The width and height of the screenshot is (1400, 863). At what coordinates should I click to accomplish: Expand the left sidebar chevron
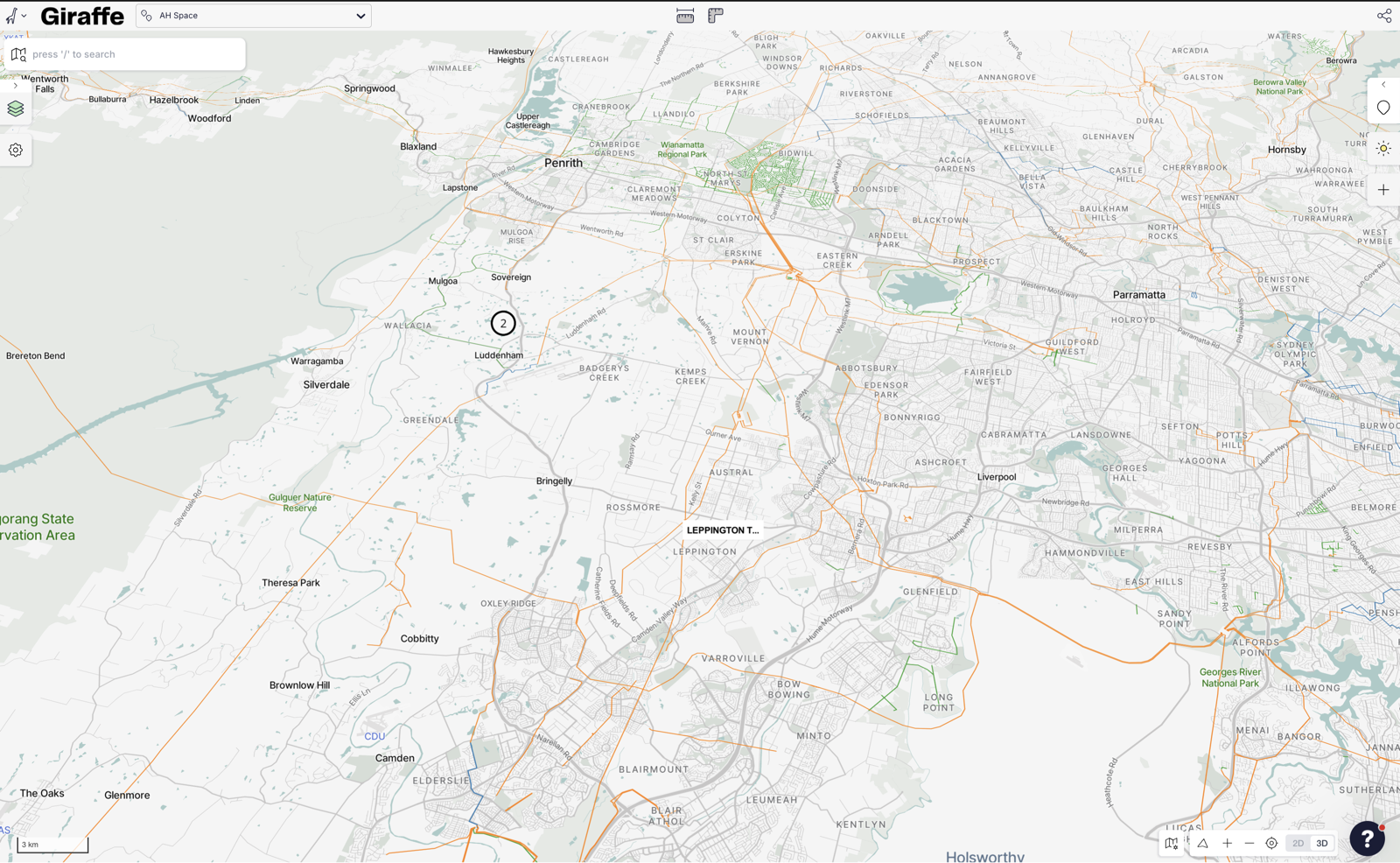[x=15, y=86]
